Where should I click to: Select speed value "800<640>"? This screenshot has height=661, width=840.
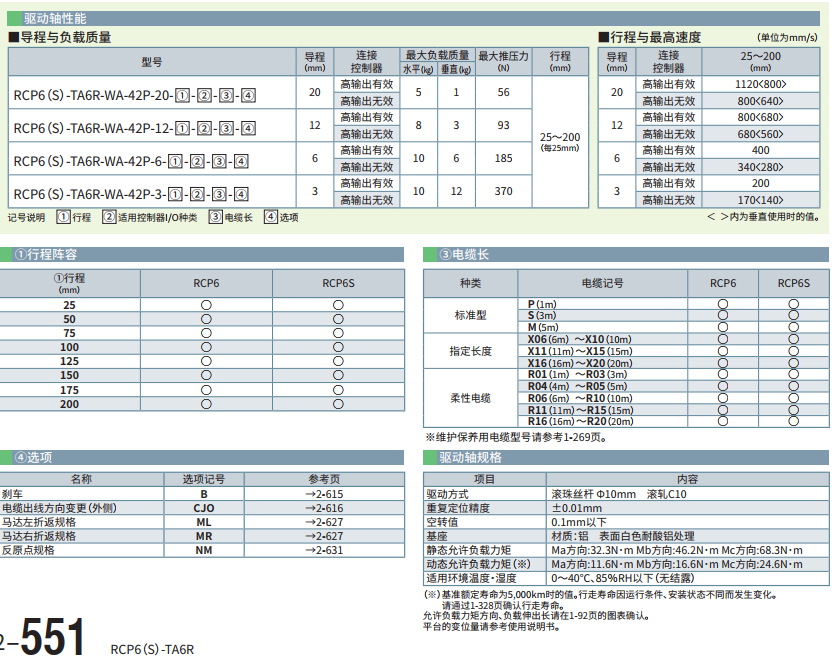point(761,101)
